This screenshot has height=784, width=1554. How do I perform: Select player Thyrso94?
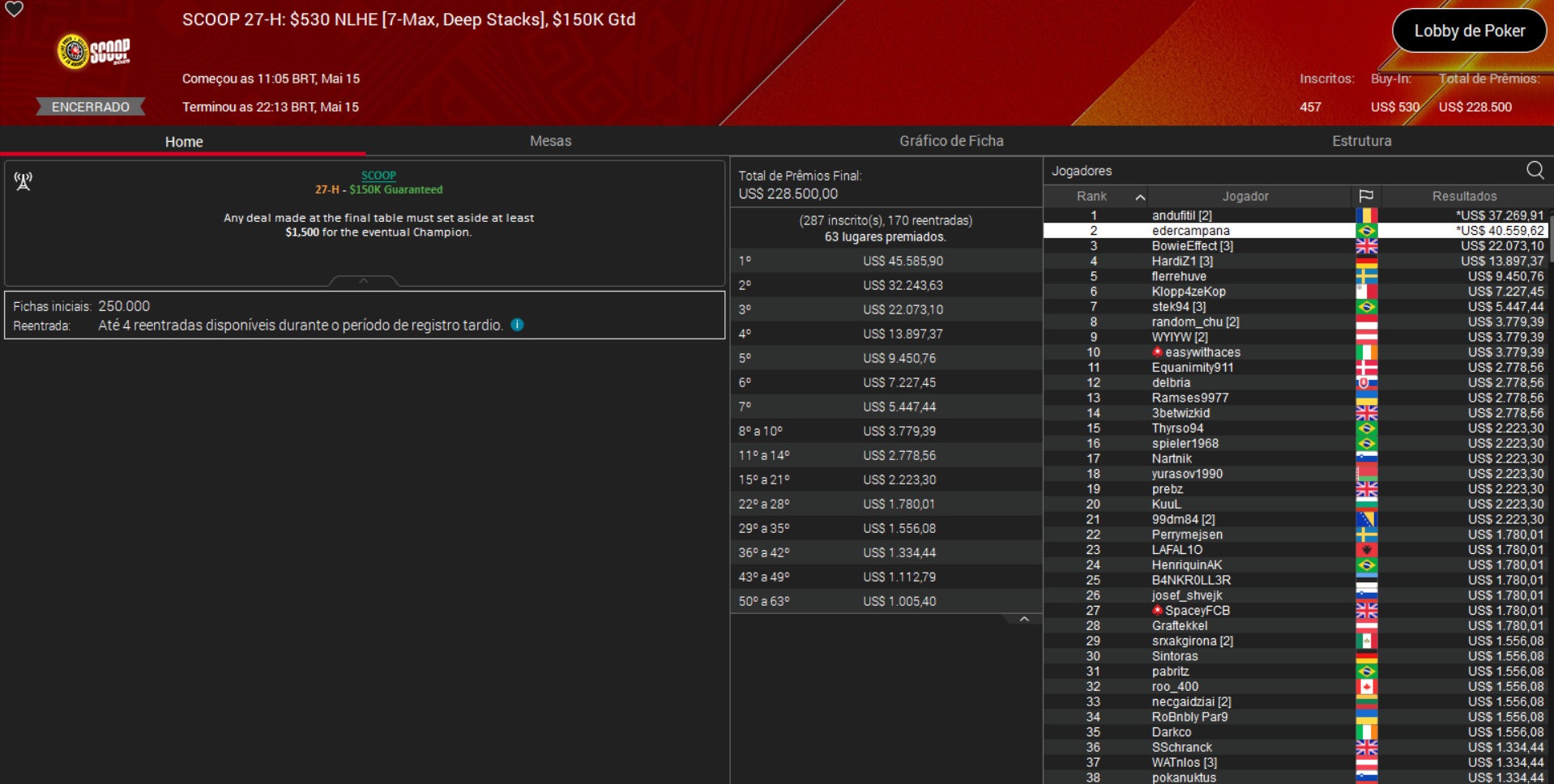pos(1177,428)
